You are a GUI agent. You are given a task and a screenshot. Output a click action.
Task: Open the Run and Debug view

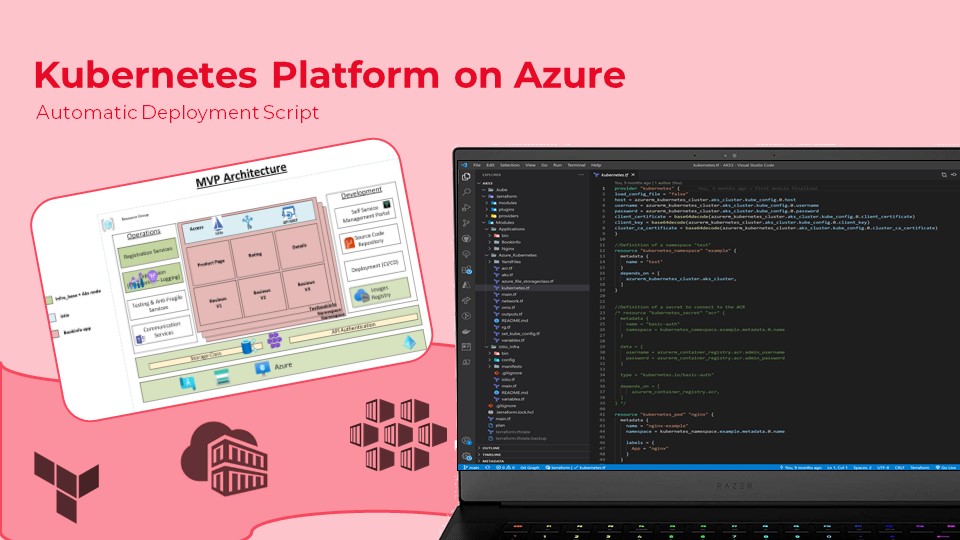click(467, 208)
